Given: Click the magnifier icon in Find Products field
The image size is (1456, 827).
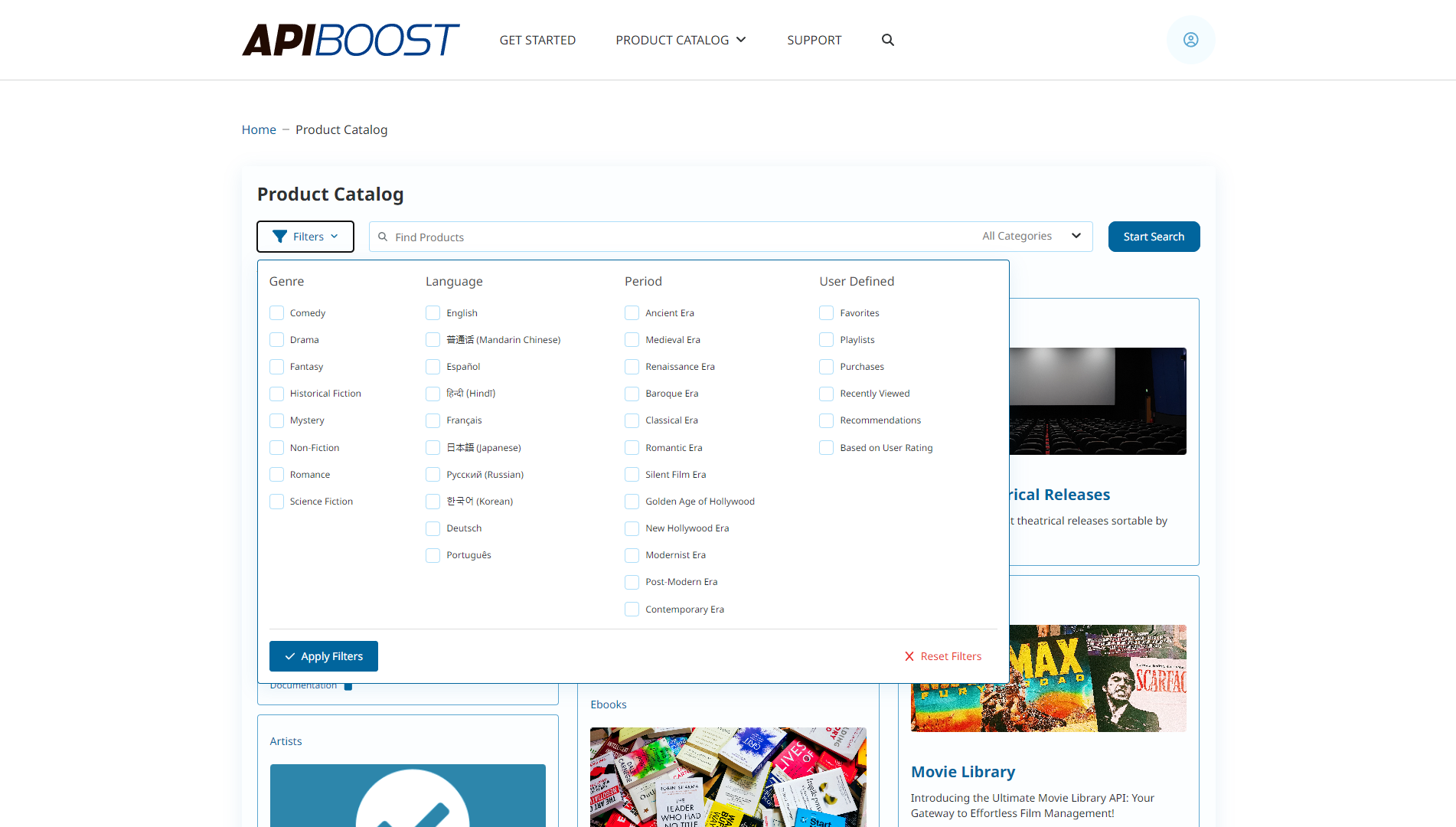Looking at the screenshot, I should point(383,237).
